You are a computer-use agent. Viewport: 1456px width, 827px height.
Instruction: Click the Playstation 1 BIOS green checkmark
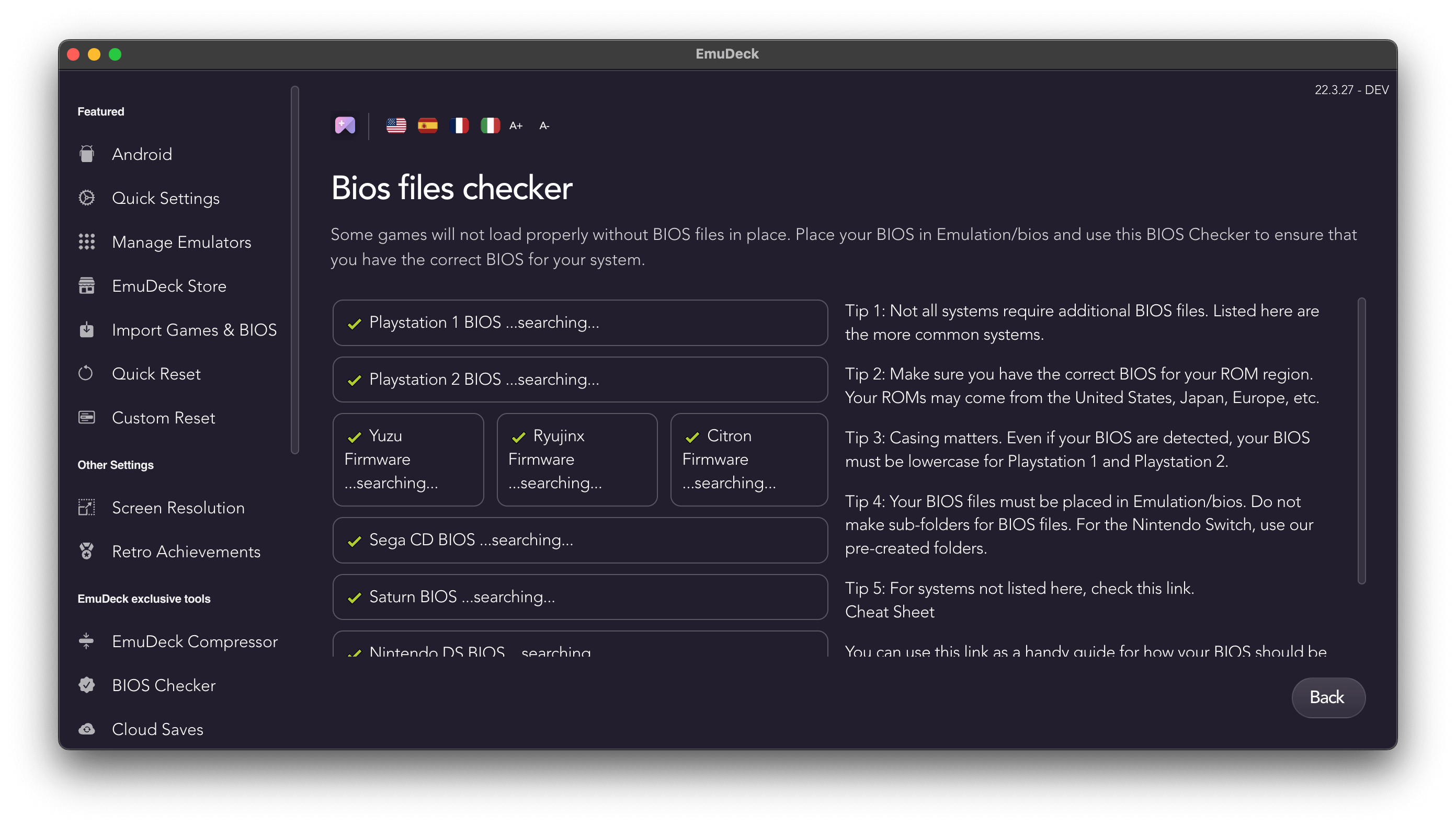click(x=355, y=323)
